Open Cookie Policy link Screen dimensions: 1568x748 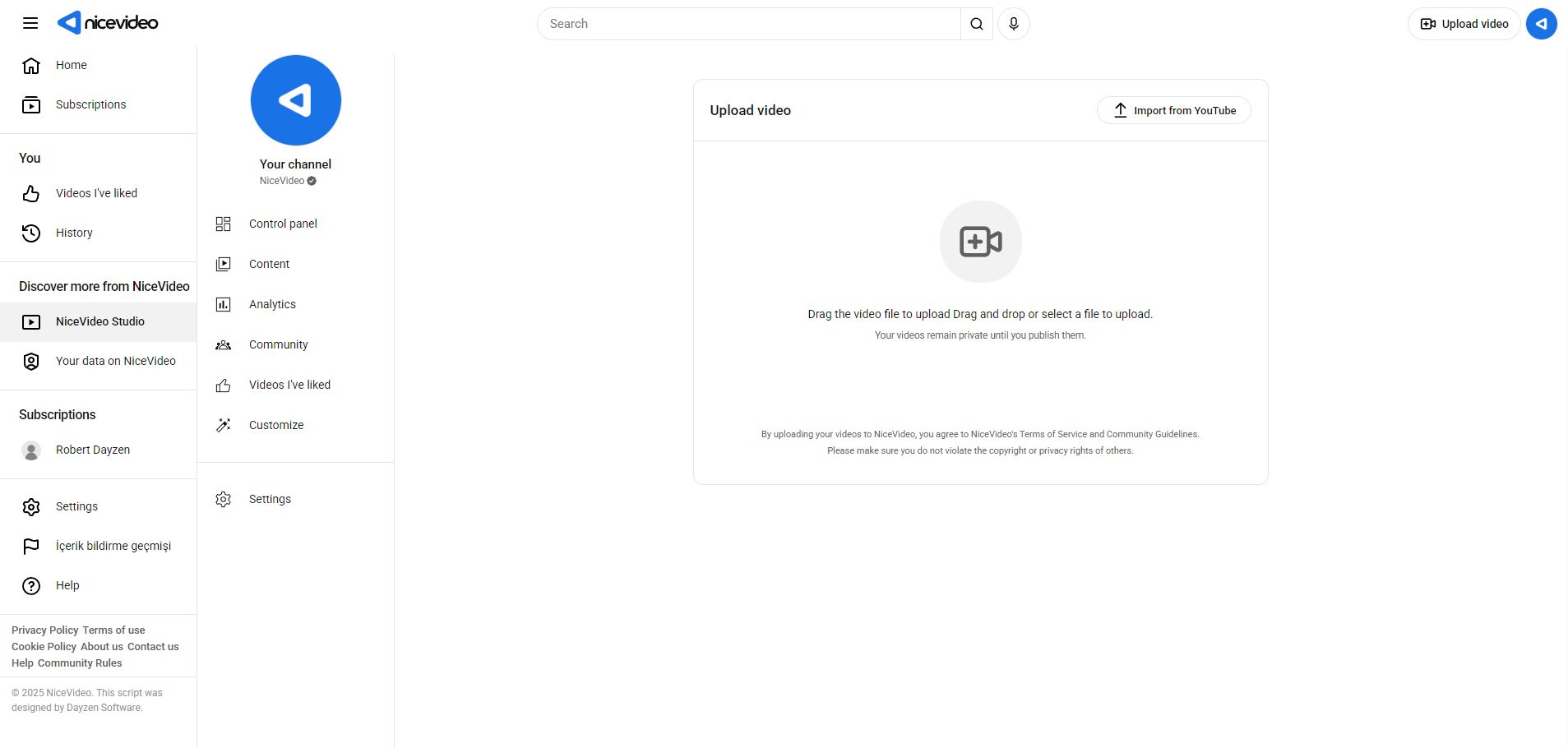[44, 647]
